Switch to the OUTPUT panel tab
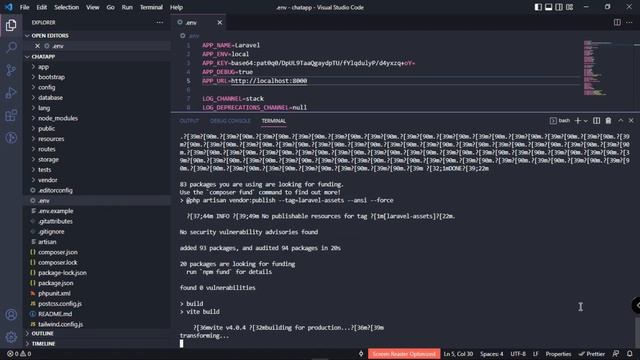Screen dimensions: 640x360 click(189, 121)
